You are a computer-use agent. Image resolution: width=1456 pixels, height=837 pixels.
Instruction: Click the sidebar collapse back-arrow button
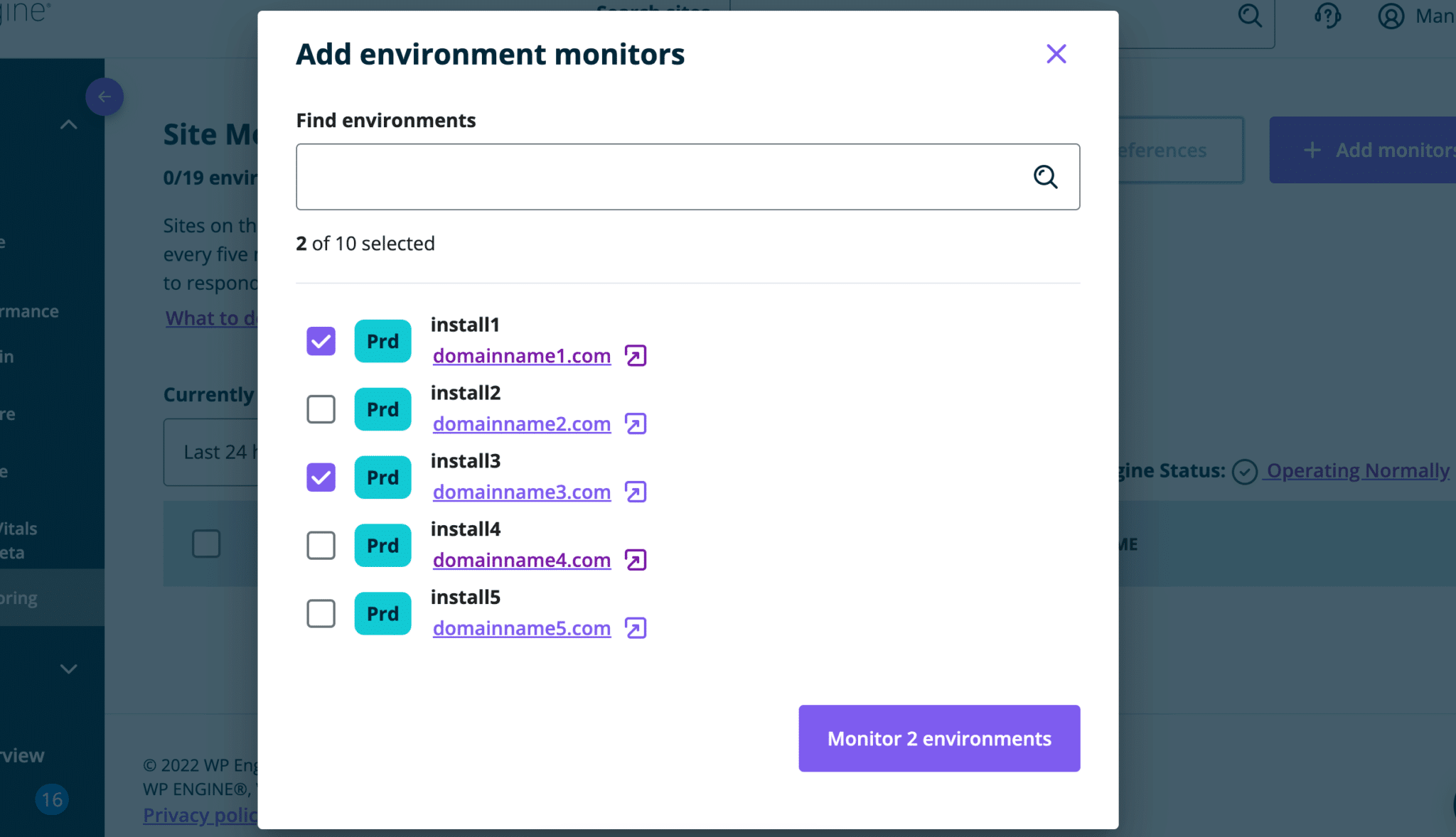pyautogui.click(x=105, y=97)
